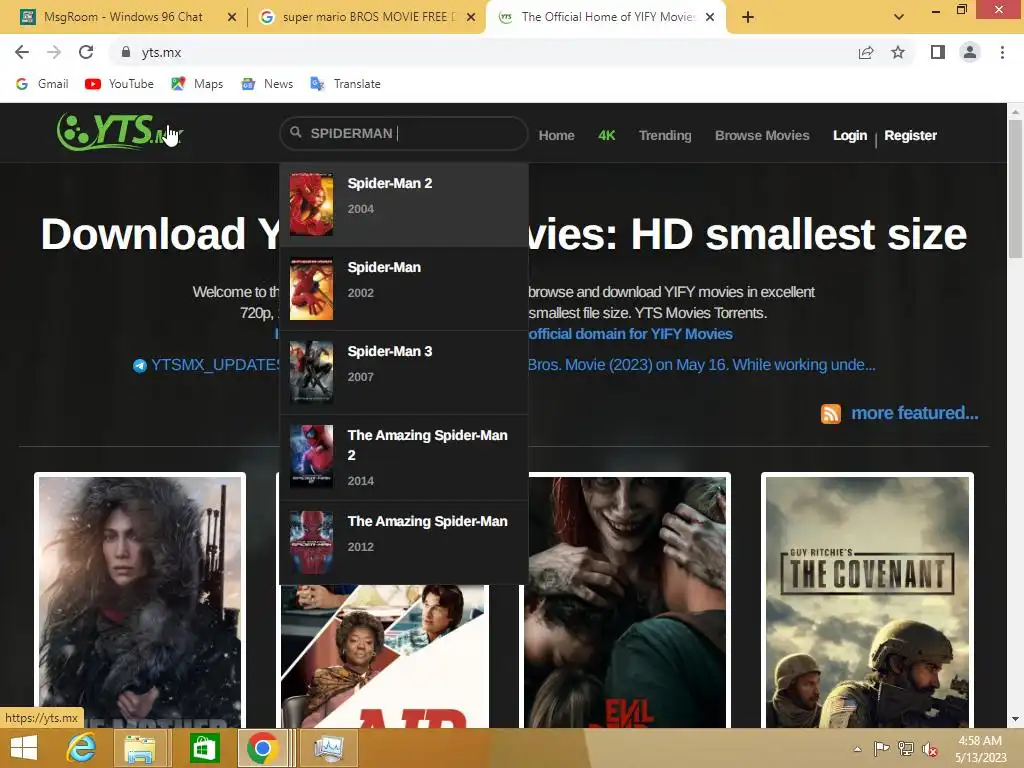This screenshot has height=768, width=1024.
Task: Click the muted volume tray icon
Action: 930,749
